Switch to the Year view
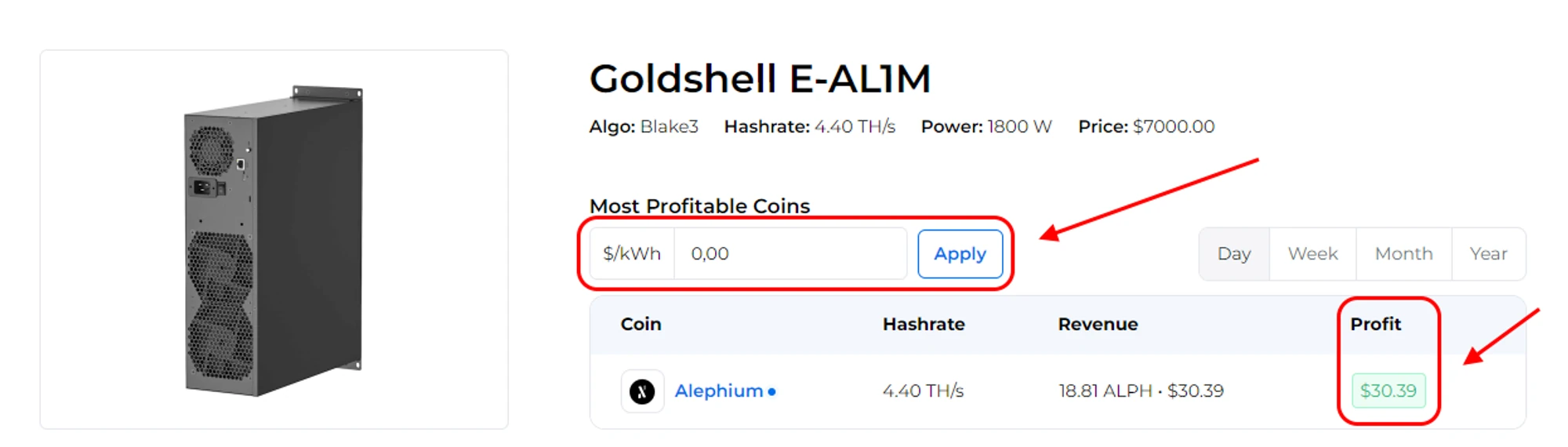Image resolution: width=1568 pixels, height=447 pixels. click(1488, 254)
